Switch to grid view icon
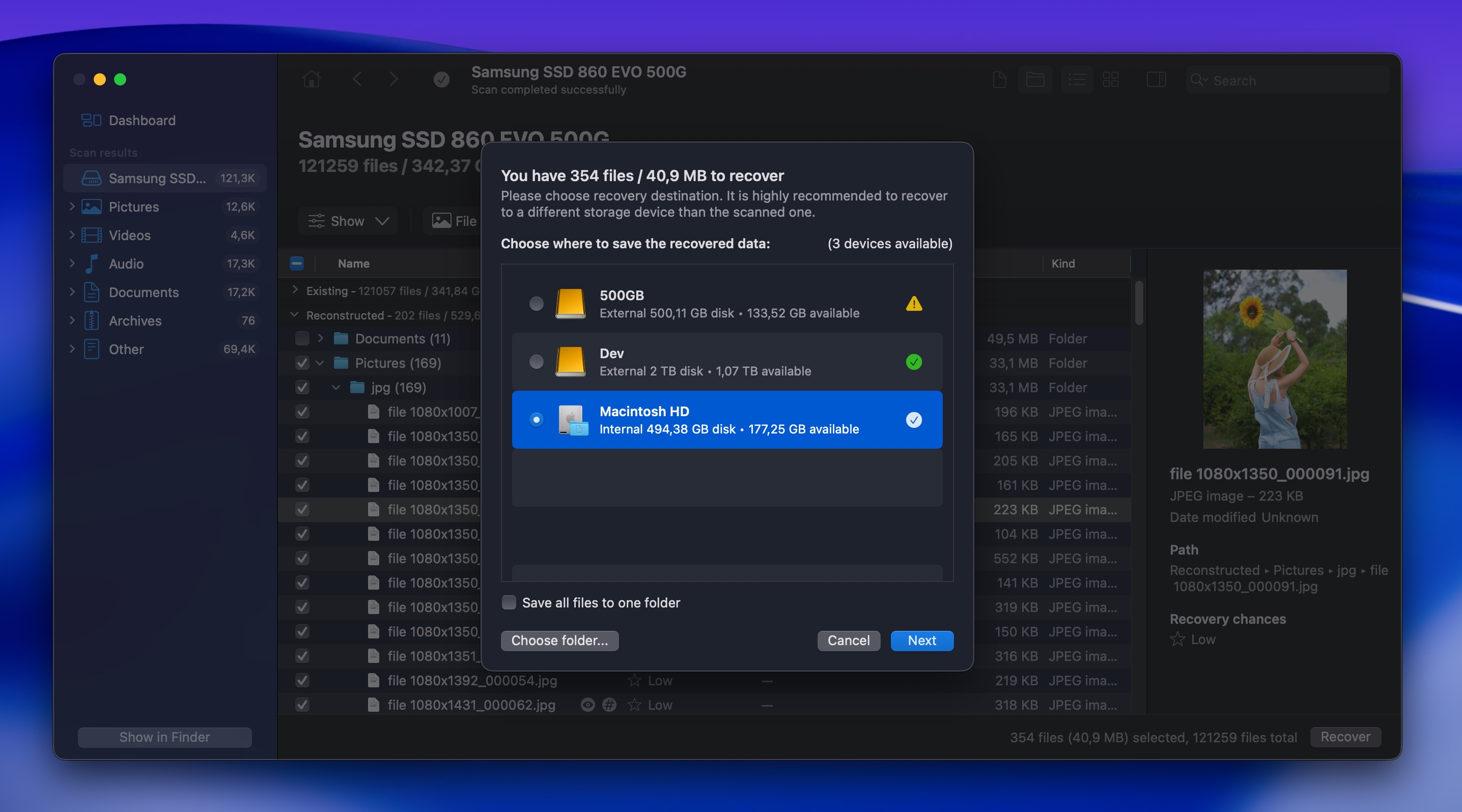The image size is (1462, 812). point(1111,79)
